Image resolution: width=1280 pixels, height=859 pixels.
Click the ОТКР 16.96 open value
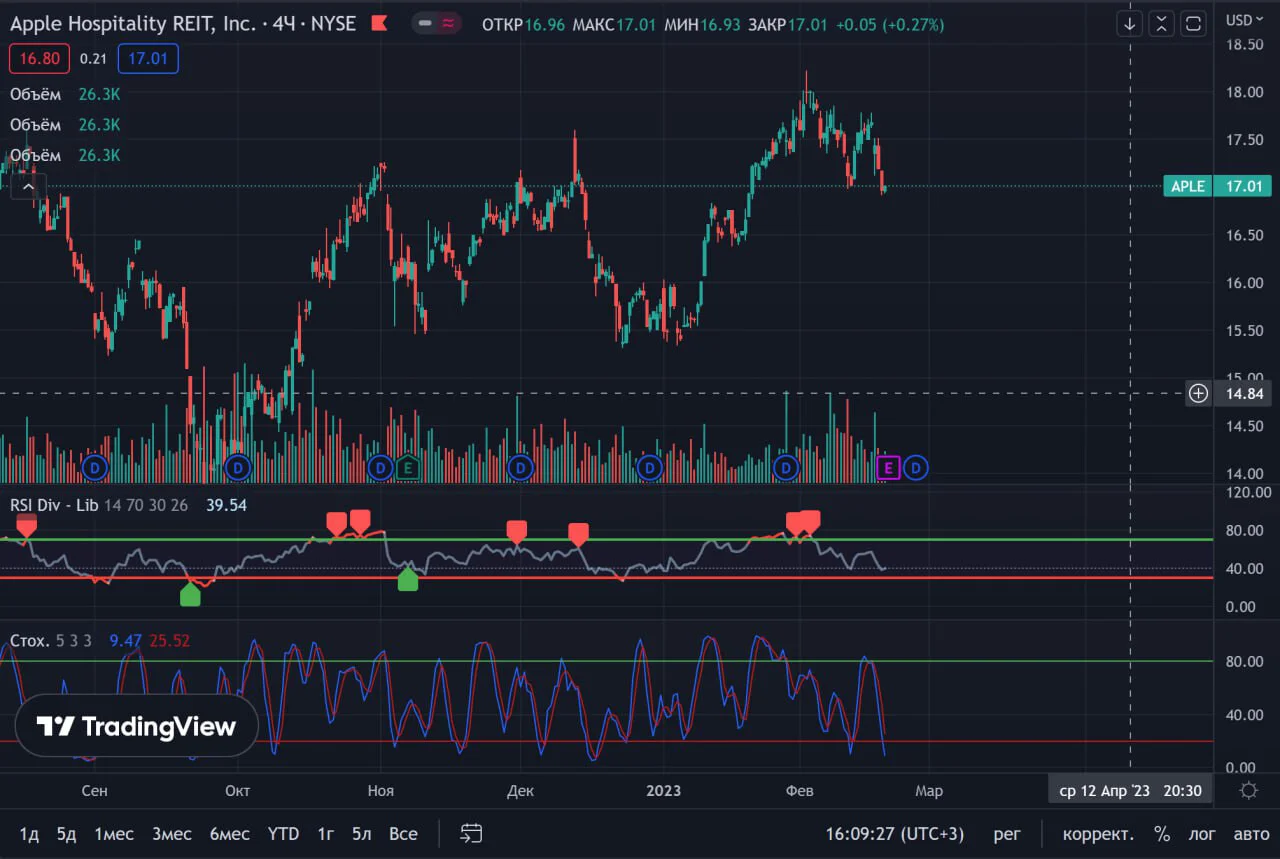(x=524, y=24)
